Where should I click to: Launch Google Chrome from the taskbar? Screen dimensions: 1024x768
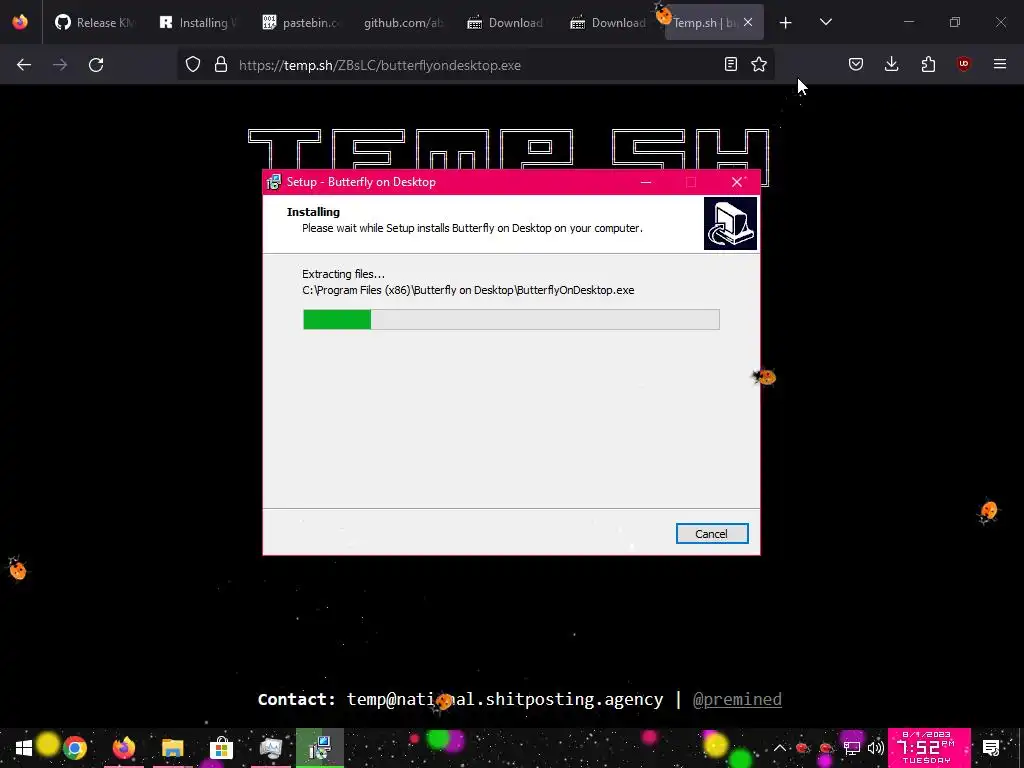(x=74, y=748)
